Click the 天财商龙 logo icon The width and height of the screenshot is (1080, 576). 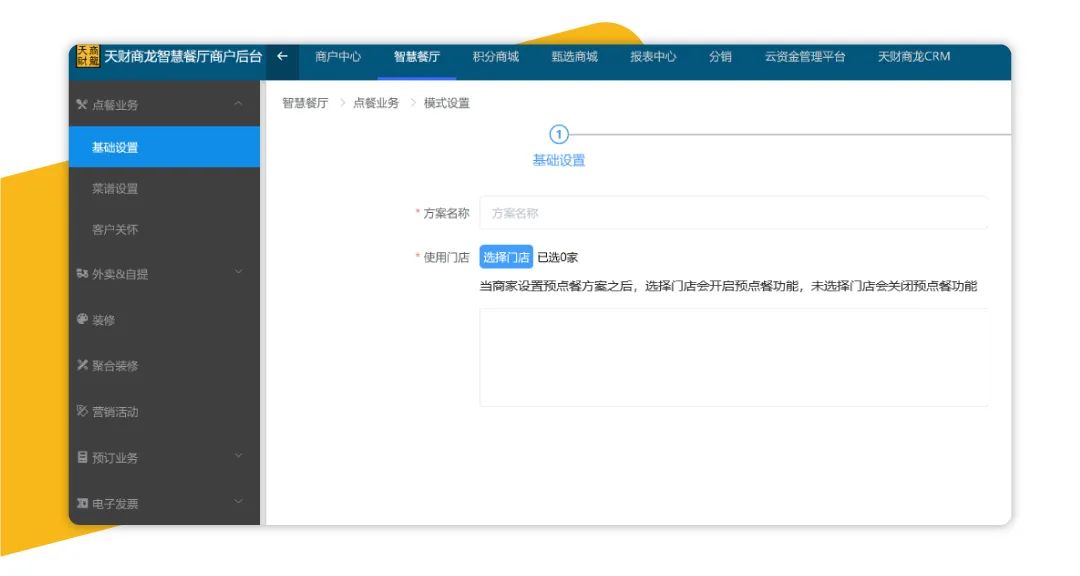[88, 56]
